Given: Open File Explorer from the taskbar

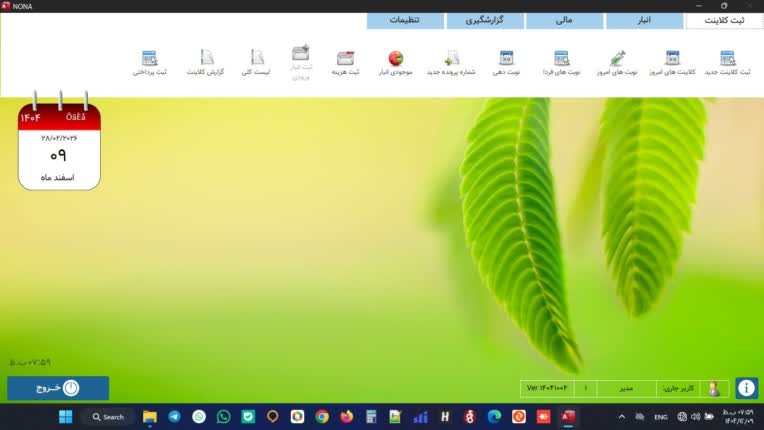Looking at the screenshot, I should [150, 417].
